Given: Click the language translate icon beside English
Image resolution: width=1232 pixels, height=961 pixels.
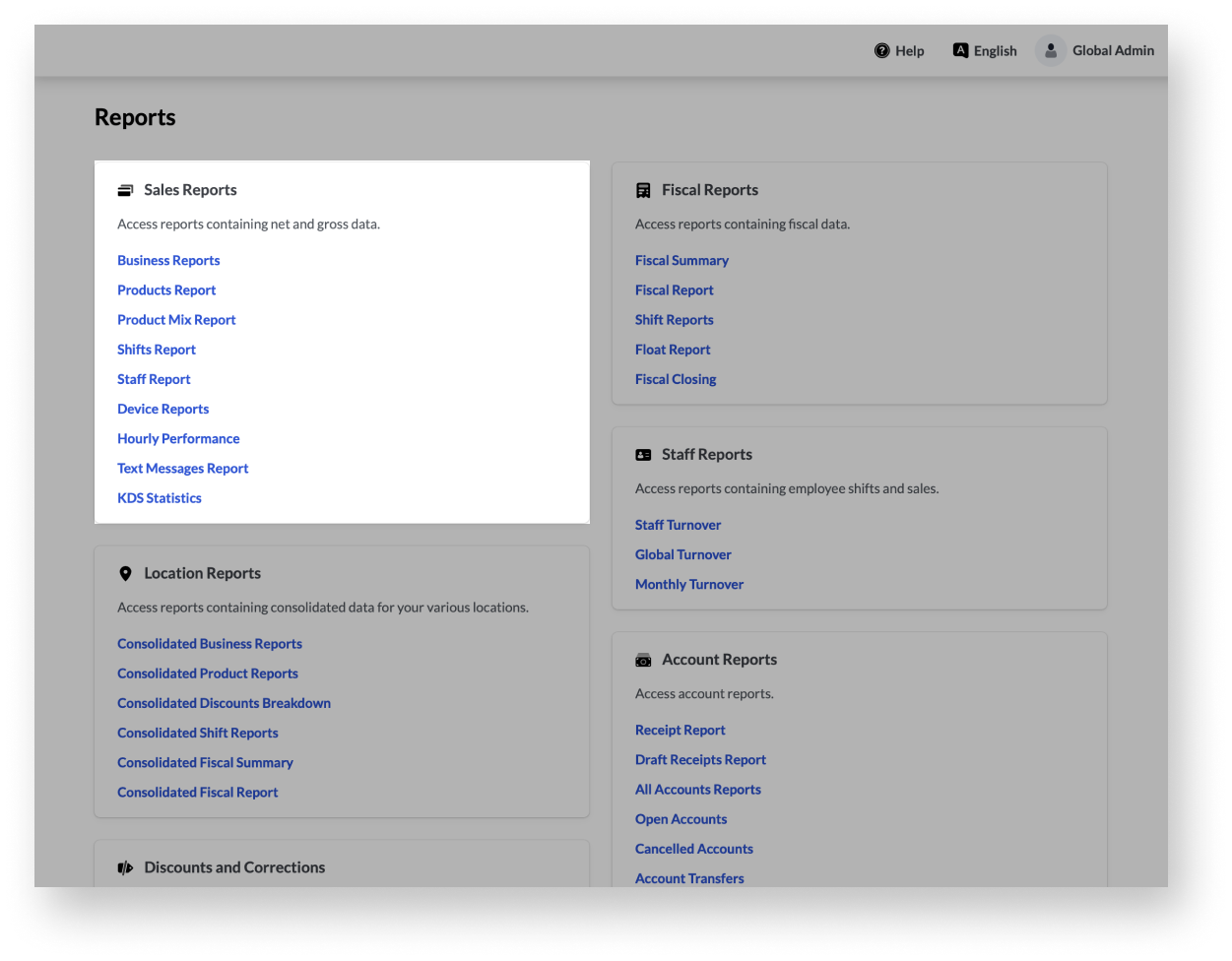Looking at the screenshot, I should 960,50.
